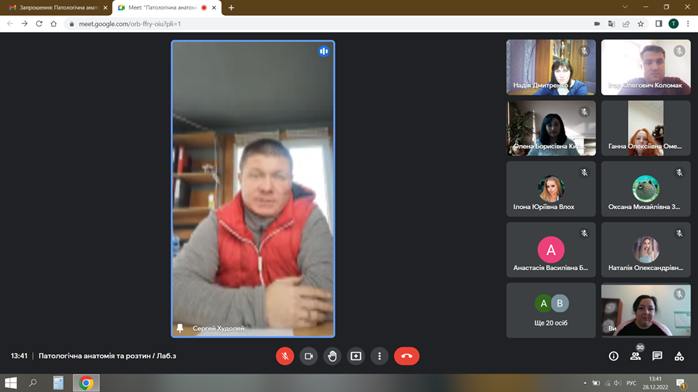Unpin Сергій Худолій's pinned video

tap(180, 328)
